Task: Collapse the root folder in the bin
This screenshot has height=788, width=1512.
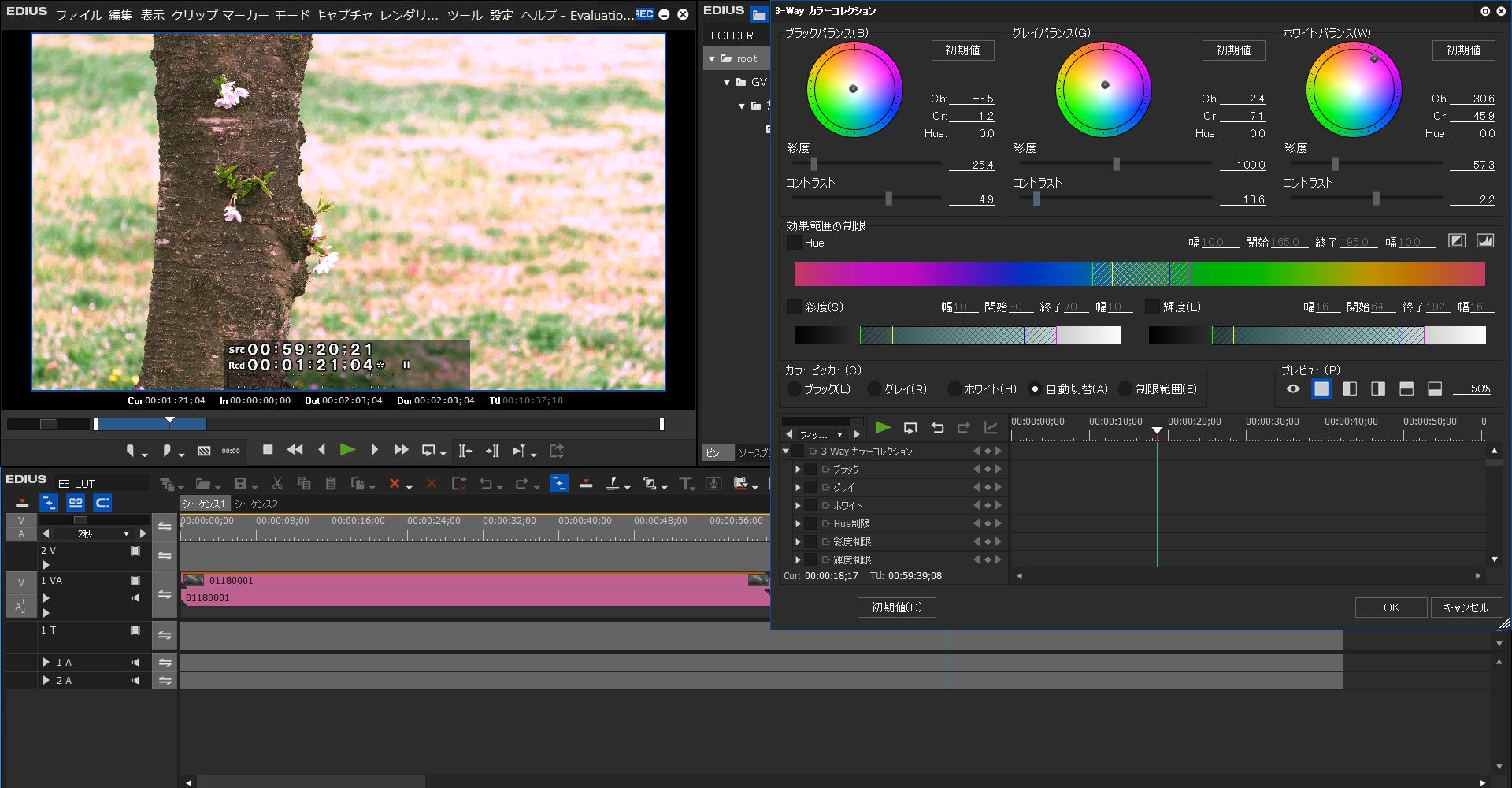Action: pos(712,59)
